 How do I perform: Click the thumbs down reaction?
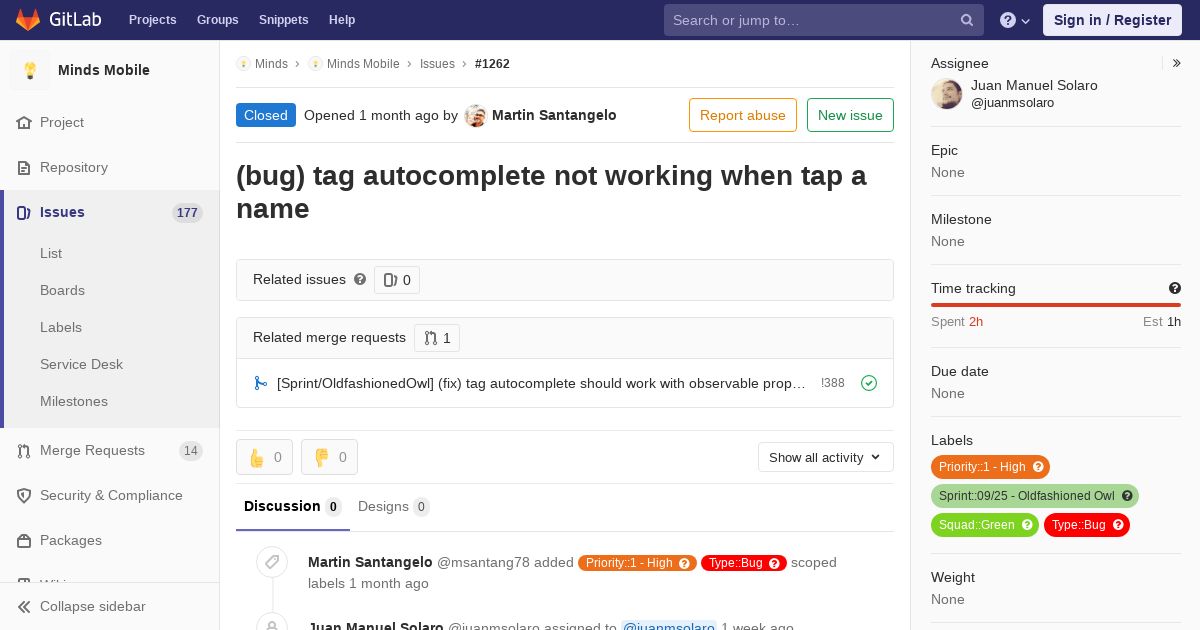click(329, 457)
